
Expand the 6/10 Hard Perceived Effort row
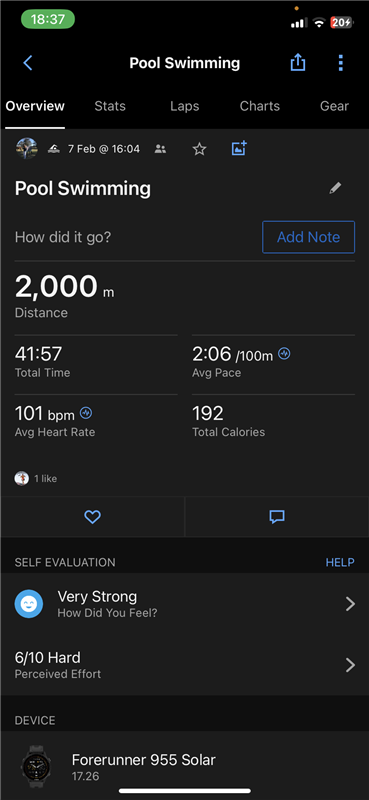point(185,665)
